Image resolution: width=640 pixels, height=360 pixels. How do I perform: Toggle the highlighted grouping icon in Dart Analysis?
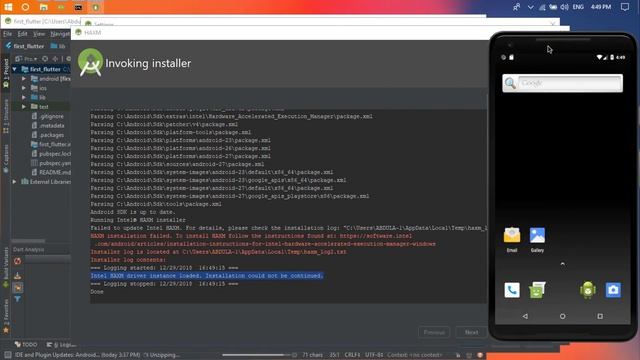click(x=18, y=288)
